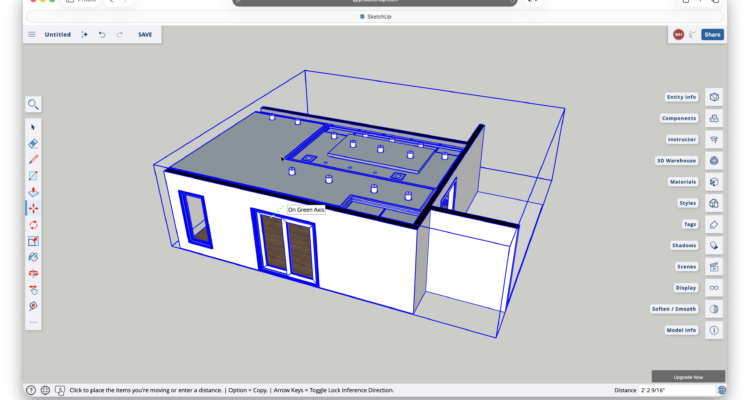Open the Materials panel icon
Viewport: 750px width, 400px height.
tap(714, 182)
